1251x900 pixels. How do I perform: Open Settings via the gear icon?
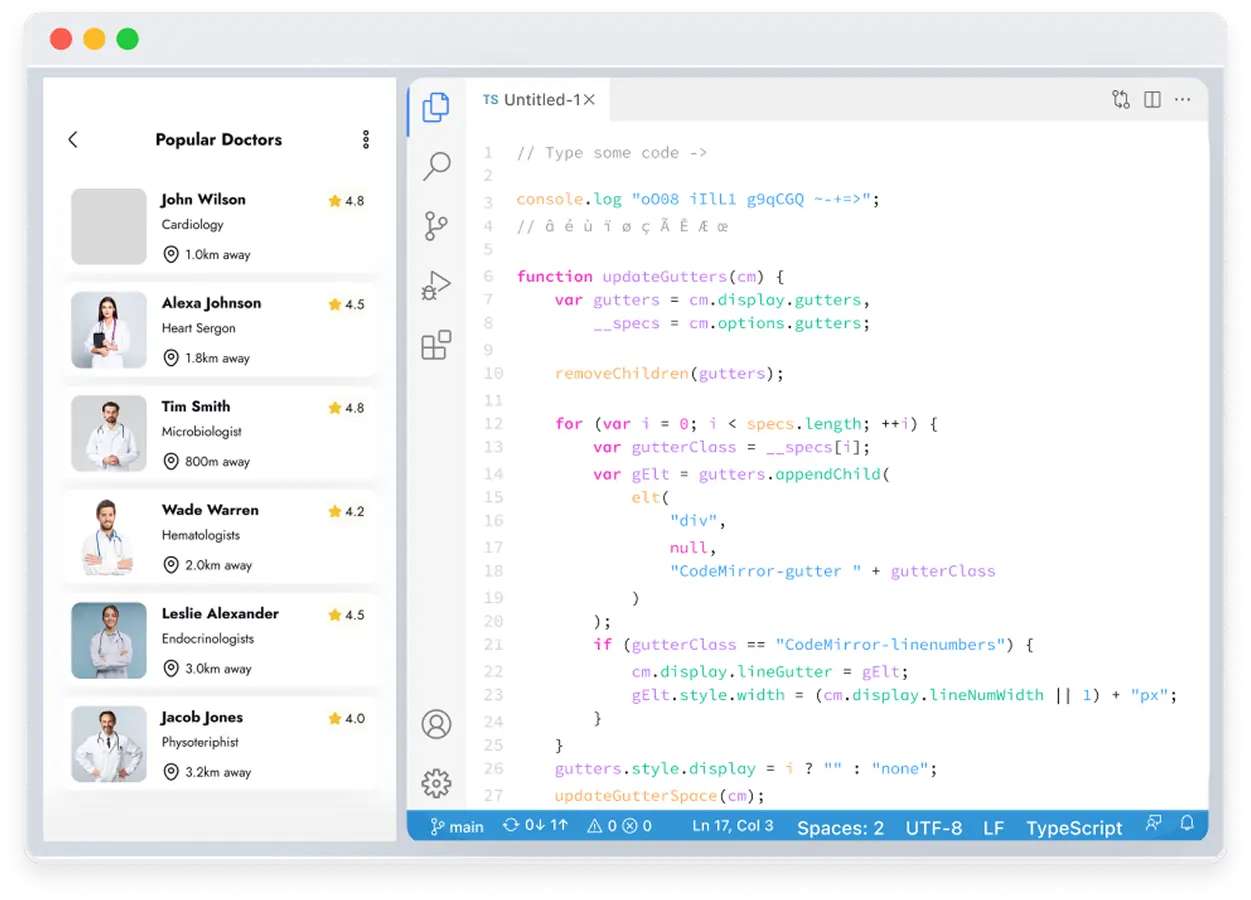[x=435, y=783]
